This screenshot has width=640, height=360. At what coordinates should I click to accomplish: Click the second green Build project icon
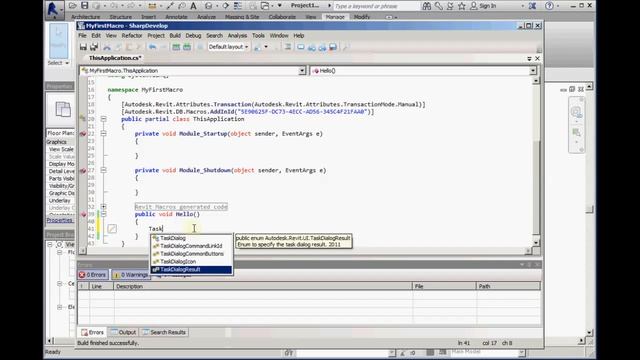tap(187, 47)
